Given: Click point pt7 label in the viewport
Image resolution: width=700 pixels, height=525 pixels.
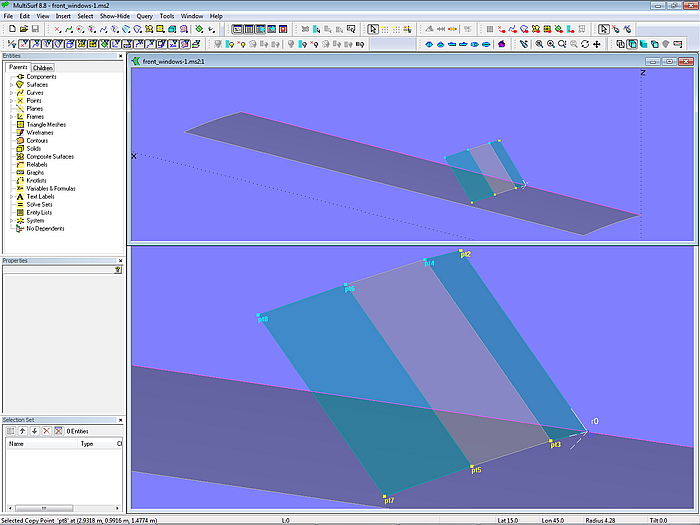Looking at the screenshot, I should (x=390, y=500).
